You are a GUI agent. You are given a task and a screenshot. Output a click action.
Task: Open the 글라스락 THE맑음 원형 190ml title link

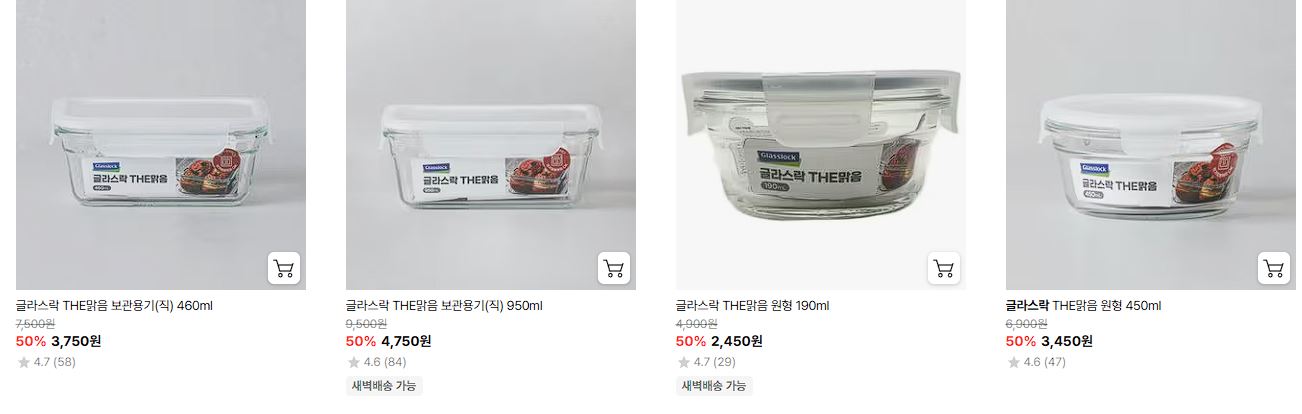coord(752,306)
